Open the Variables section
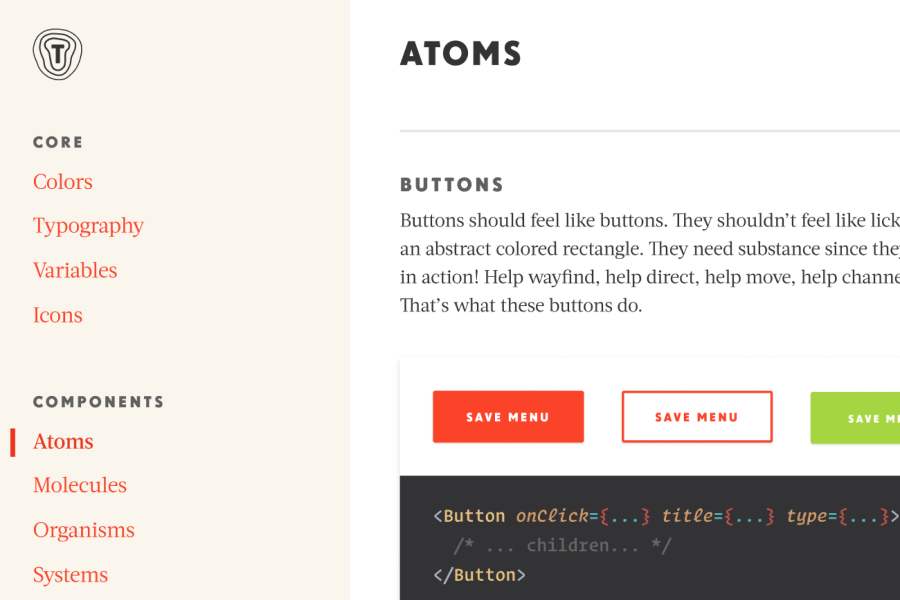The height and width of the screenshot is (600, 900). point(75,270)
